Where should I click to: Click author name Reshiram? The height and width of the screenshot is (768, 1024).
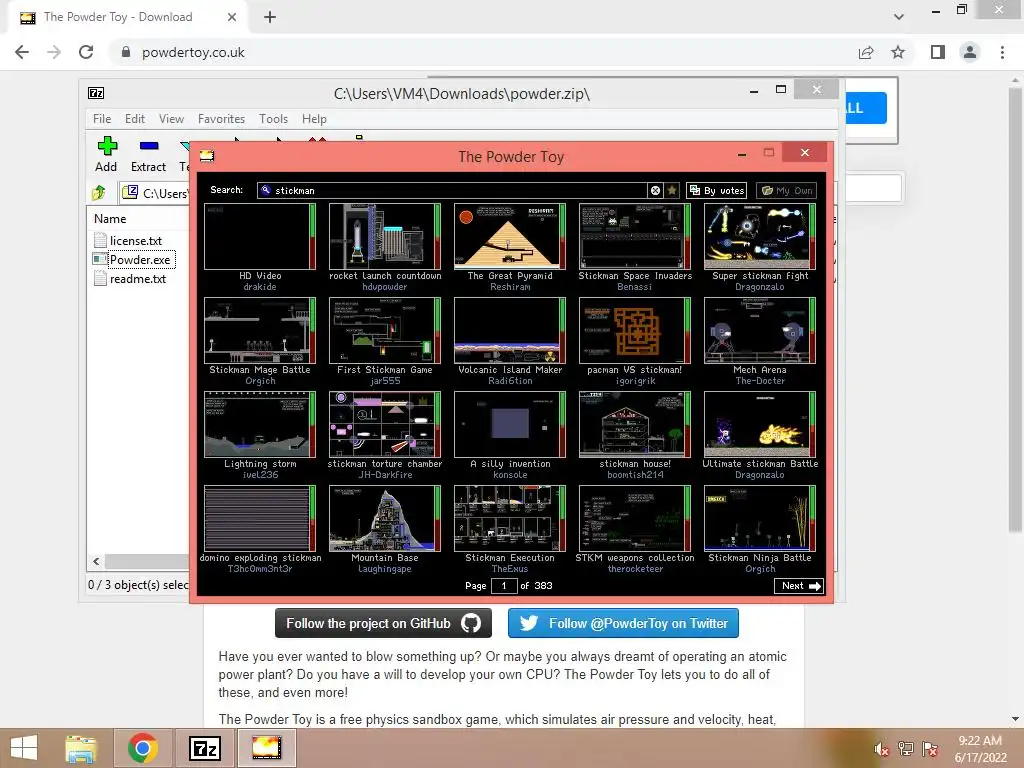(510, 287)
